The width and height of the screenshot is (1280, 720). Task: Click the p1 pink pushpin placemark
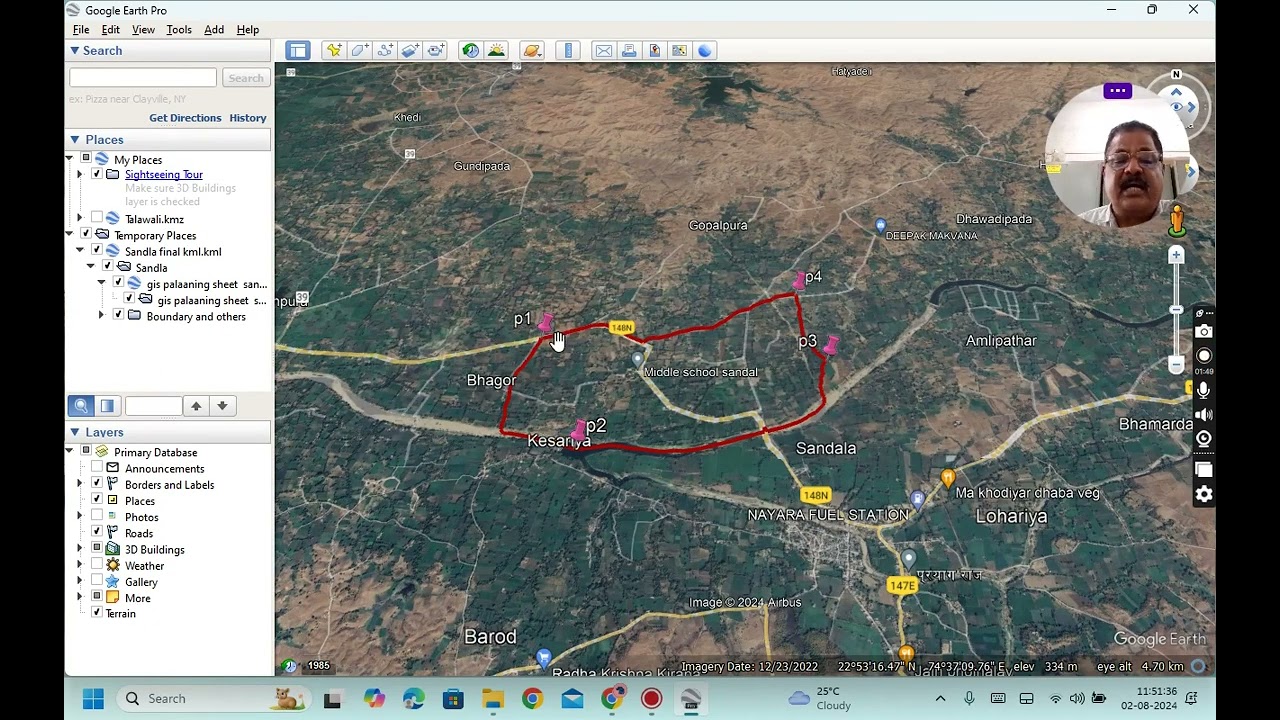[545, 322]
